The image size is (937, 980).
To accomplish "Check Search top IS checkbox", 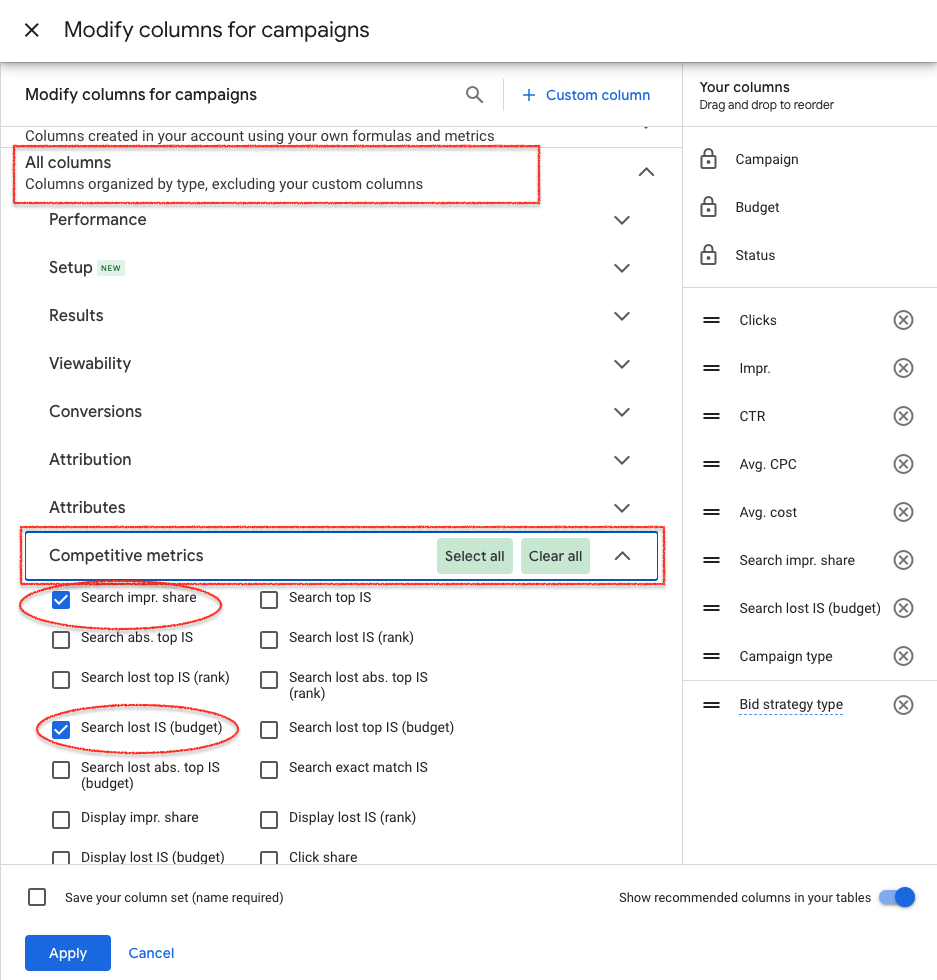I will click(269, 600).
